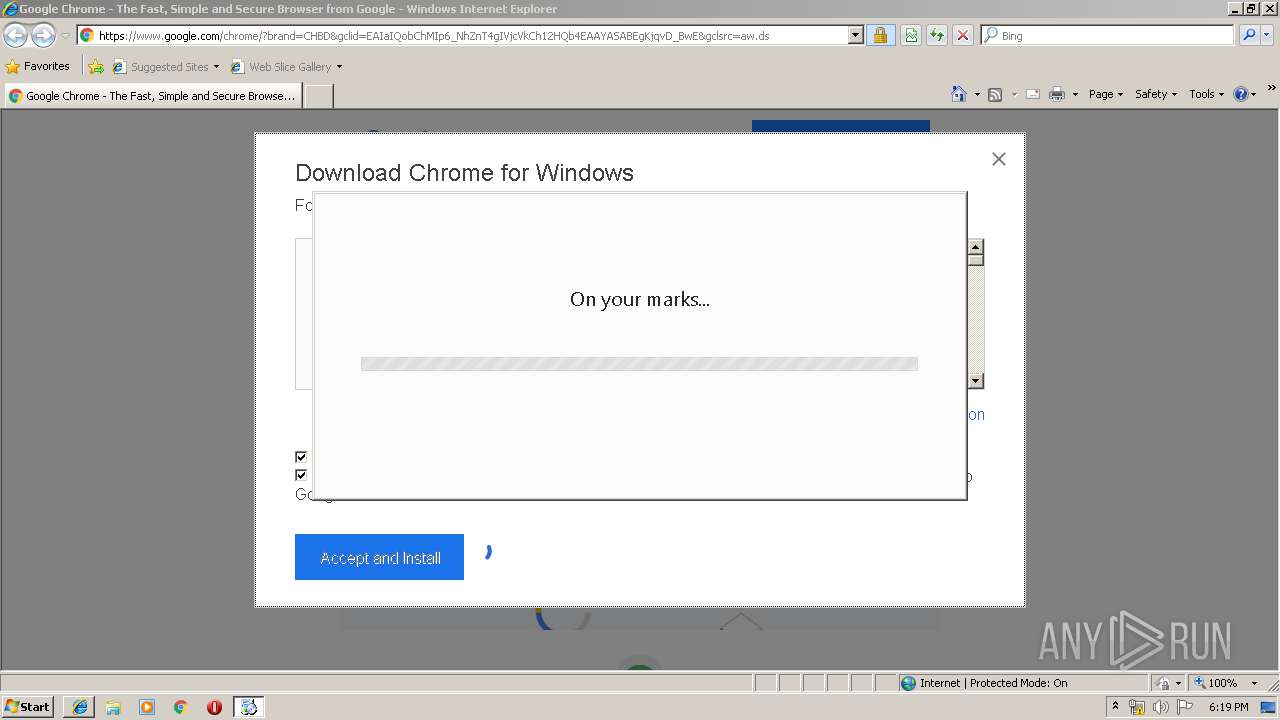
Task: Click Internet Explorer taskbar icon
Action: pyautogui.click(x=79, y=707)
